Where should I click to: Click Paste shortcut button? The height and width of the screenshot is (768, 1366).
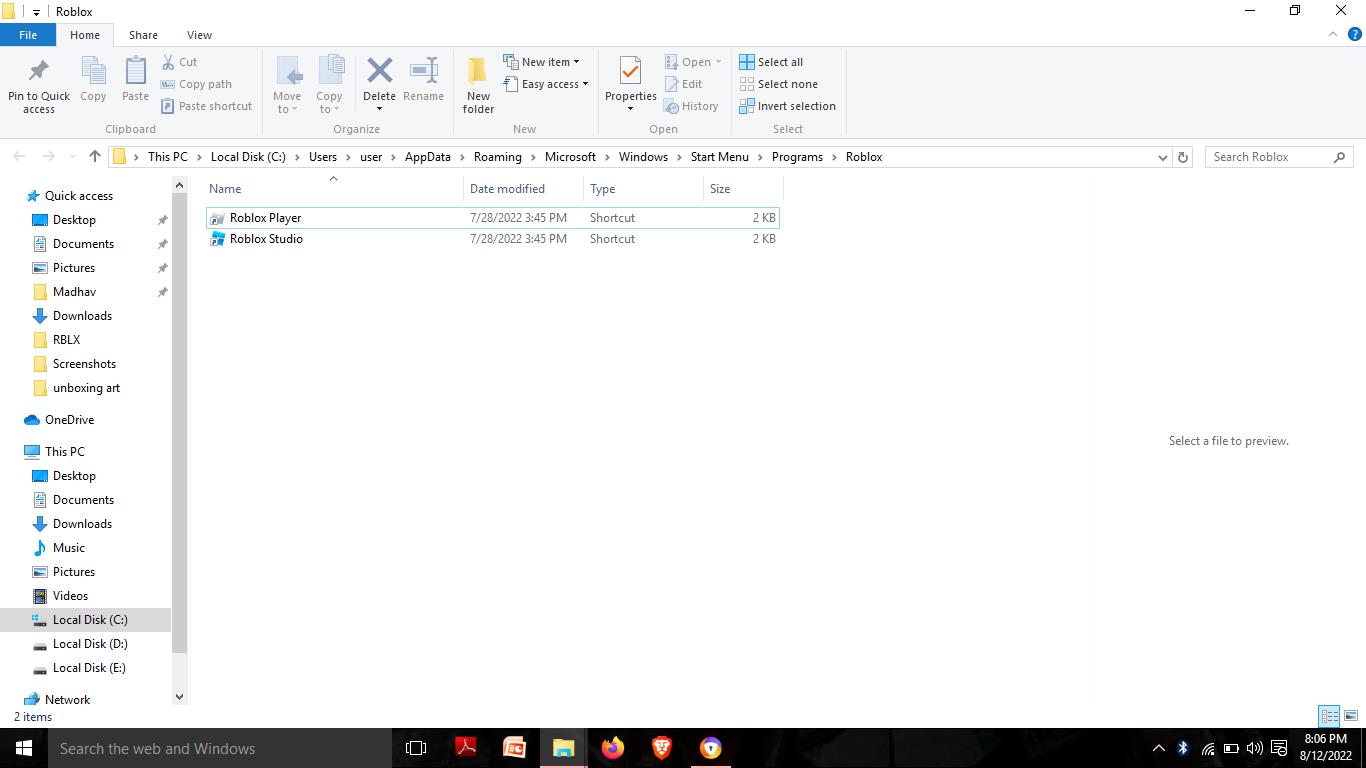click(x=207, y=106)
